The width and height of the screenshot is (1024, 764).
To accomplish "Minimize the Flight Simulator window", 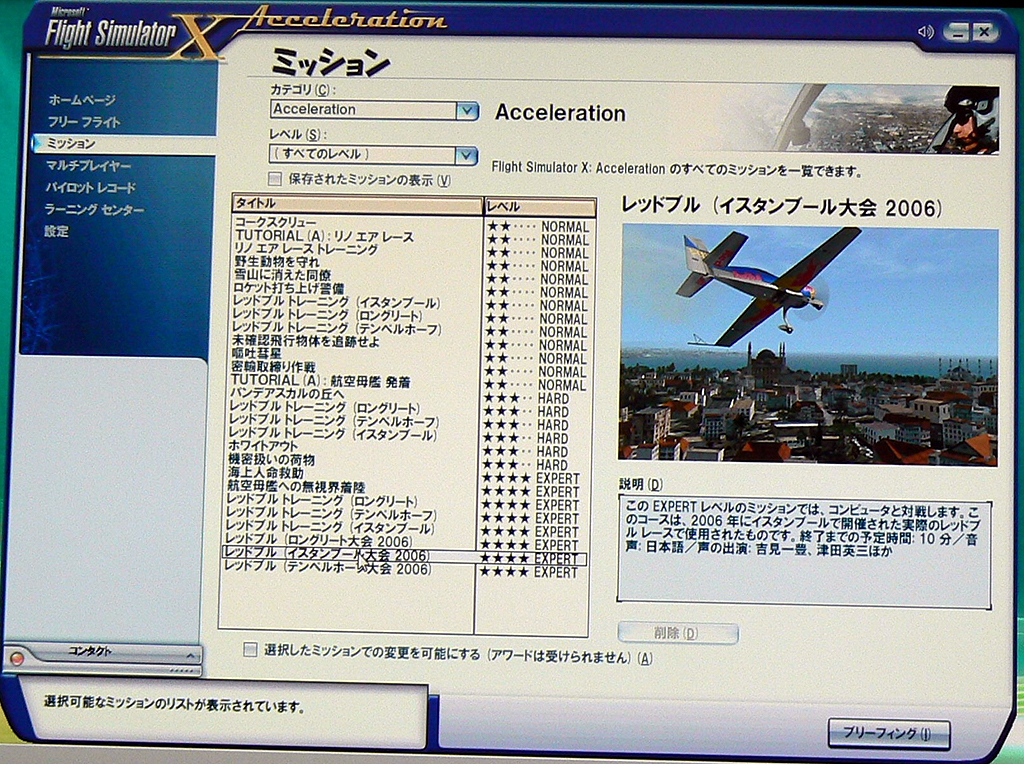I will point(957,33).
